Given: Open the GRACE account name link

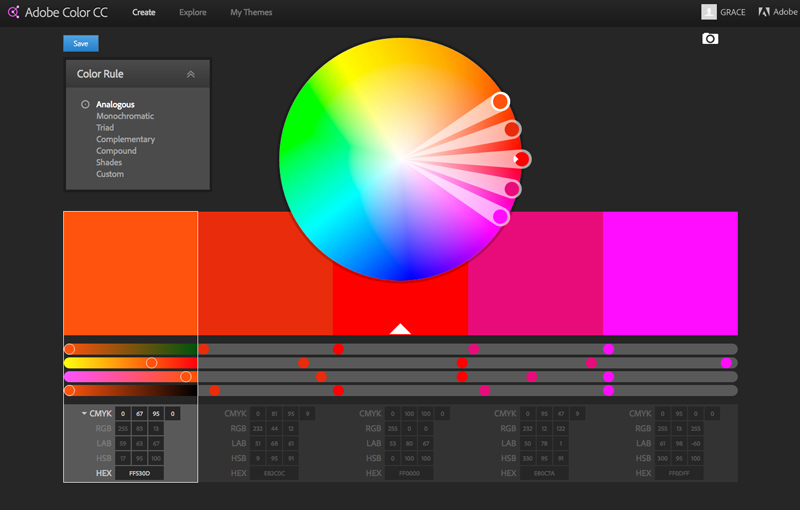Looking at the screenshot, I should click(x=733, y=12).
